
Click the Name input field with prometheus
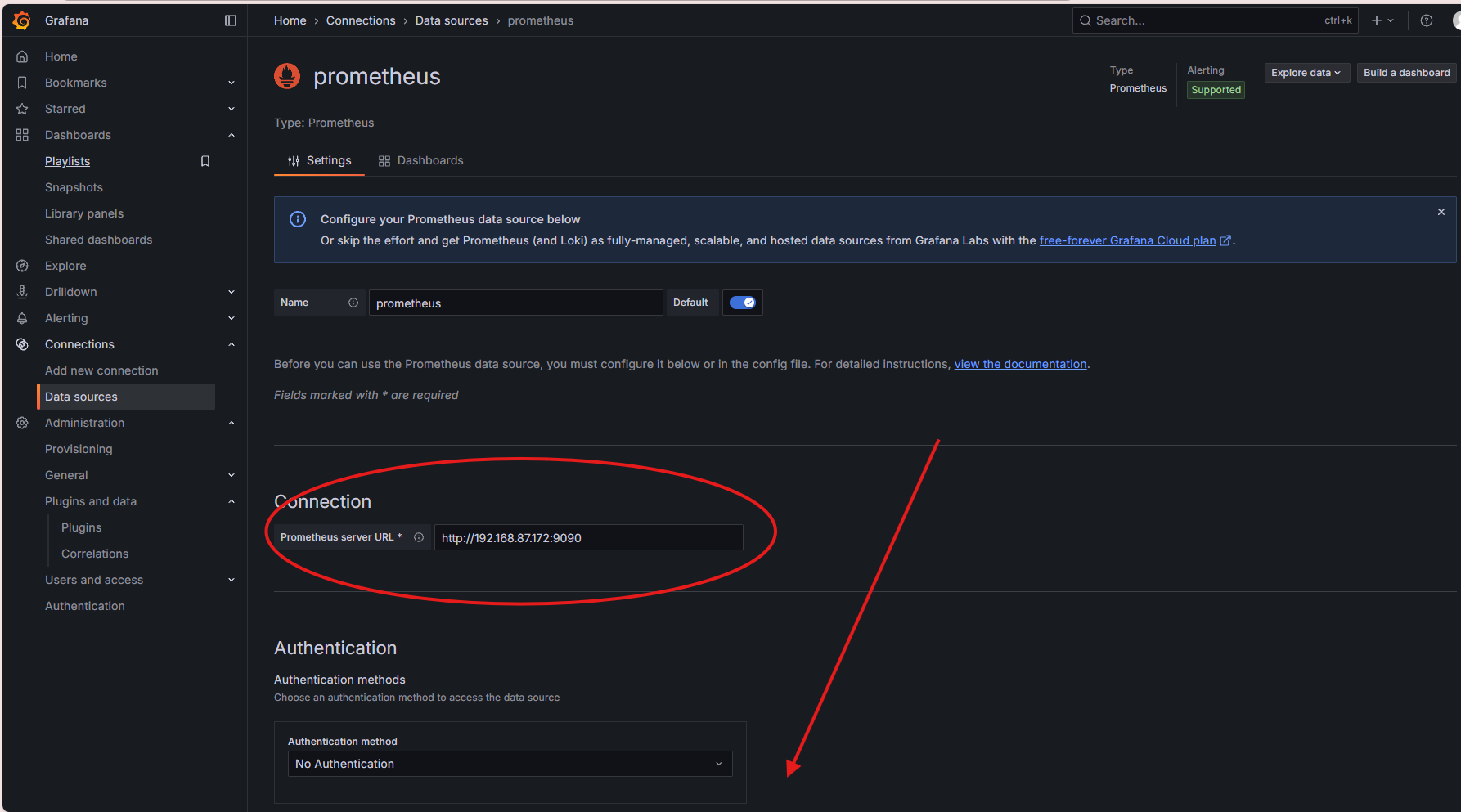click(x=515, y=303)
